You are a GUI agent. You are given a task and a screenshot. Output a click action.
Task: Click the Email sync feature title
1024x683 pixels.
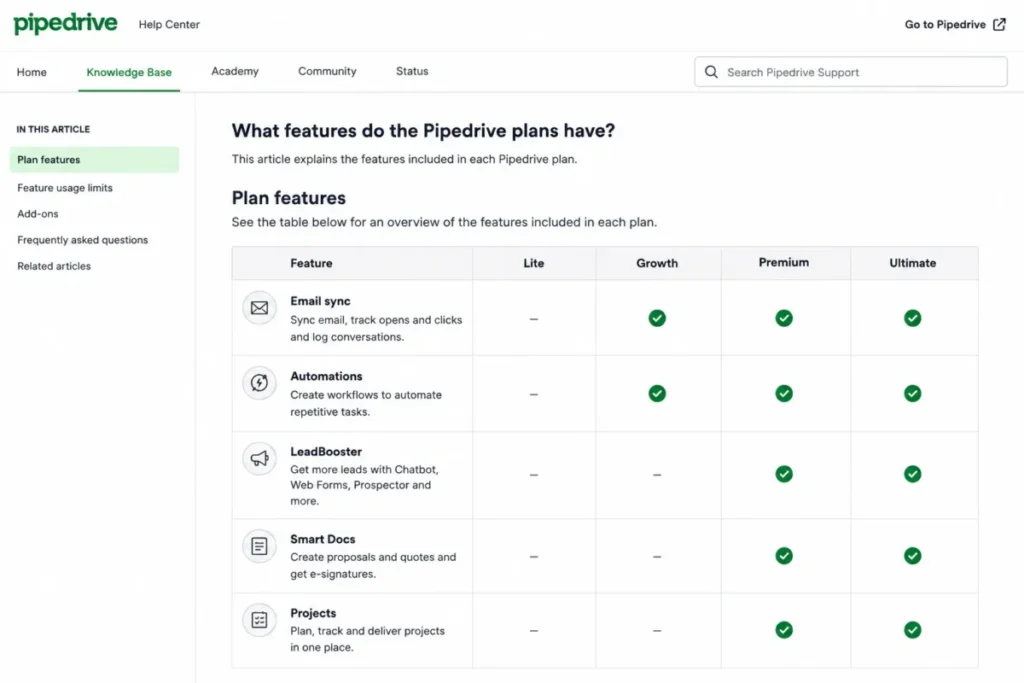(x=320, y=301)
